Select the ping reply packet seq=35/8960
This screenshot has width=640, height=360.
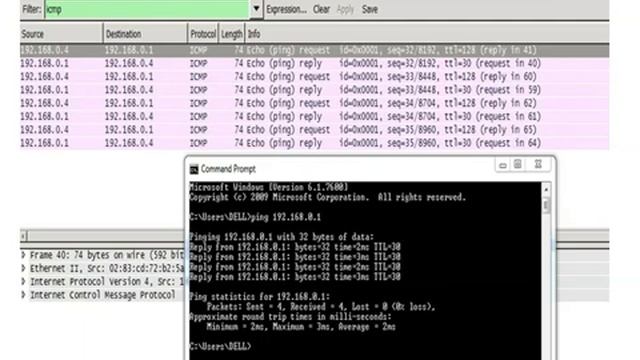pyautogui.click(x=314, y=143)
